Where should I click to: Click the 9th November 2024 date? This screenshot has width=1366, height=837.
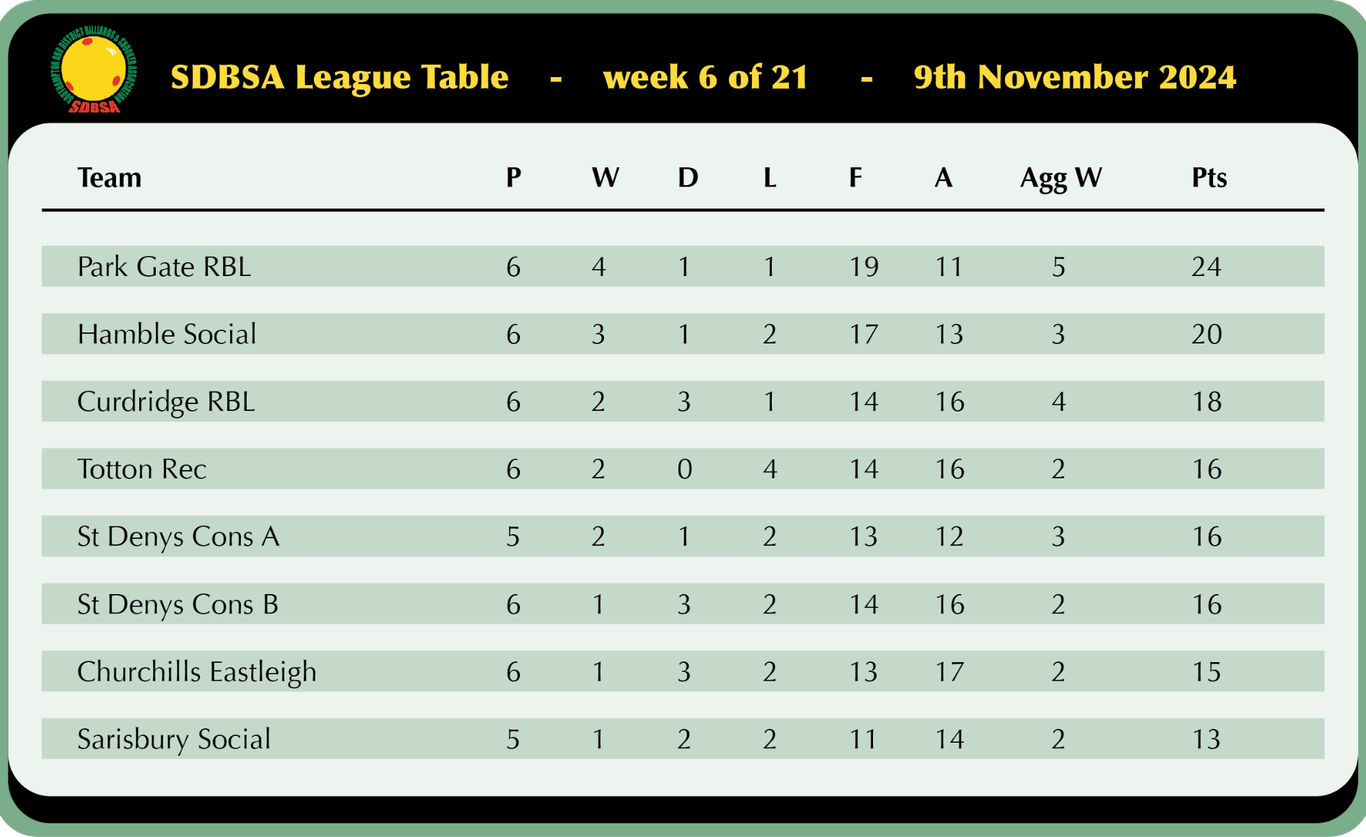[1075, 77]
